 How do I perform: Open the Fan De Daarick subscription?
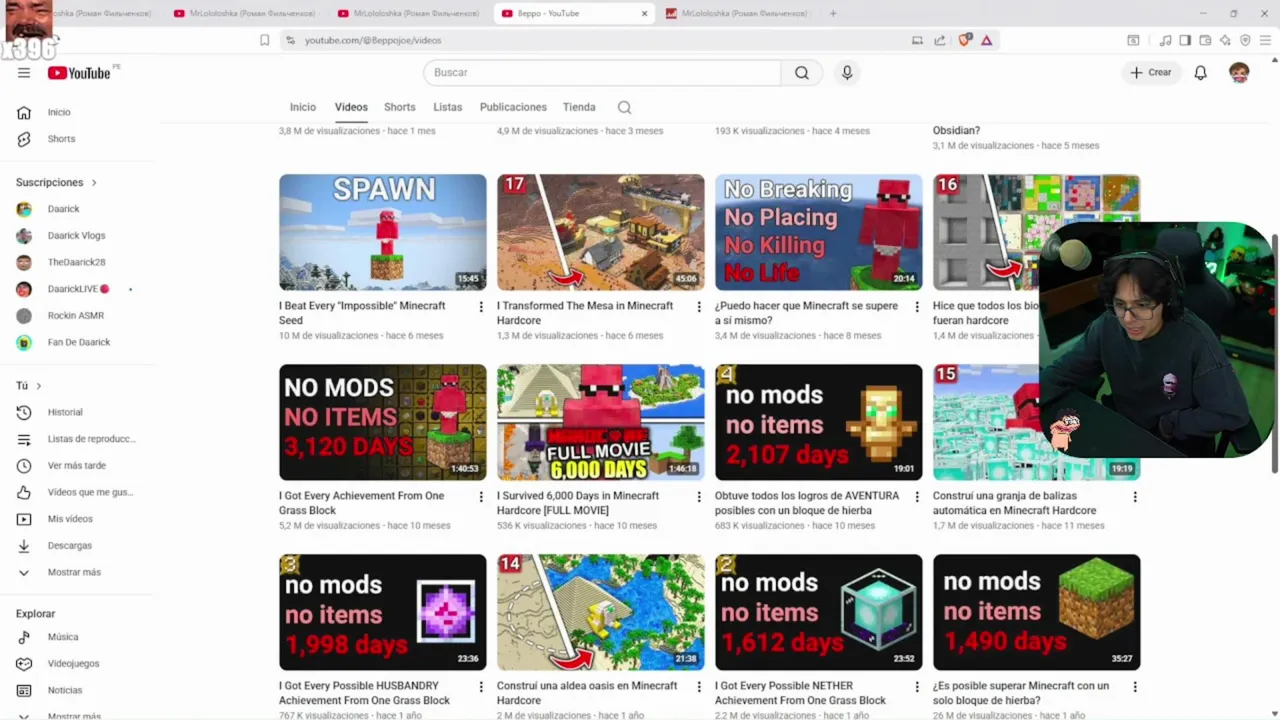click(x=78, y=342)
